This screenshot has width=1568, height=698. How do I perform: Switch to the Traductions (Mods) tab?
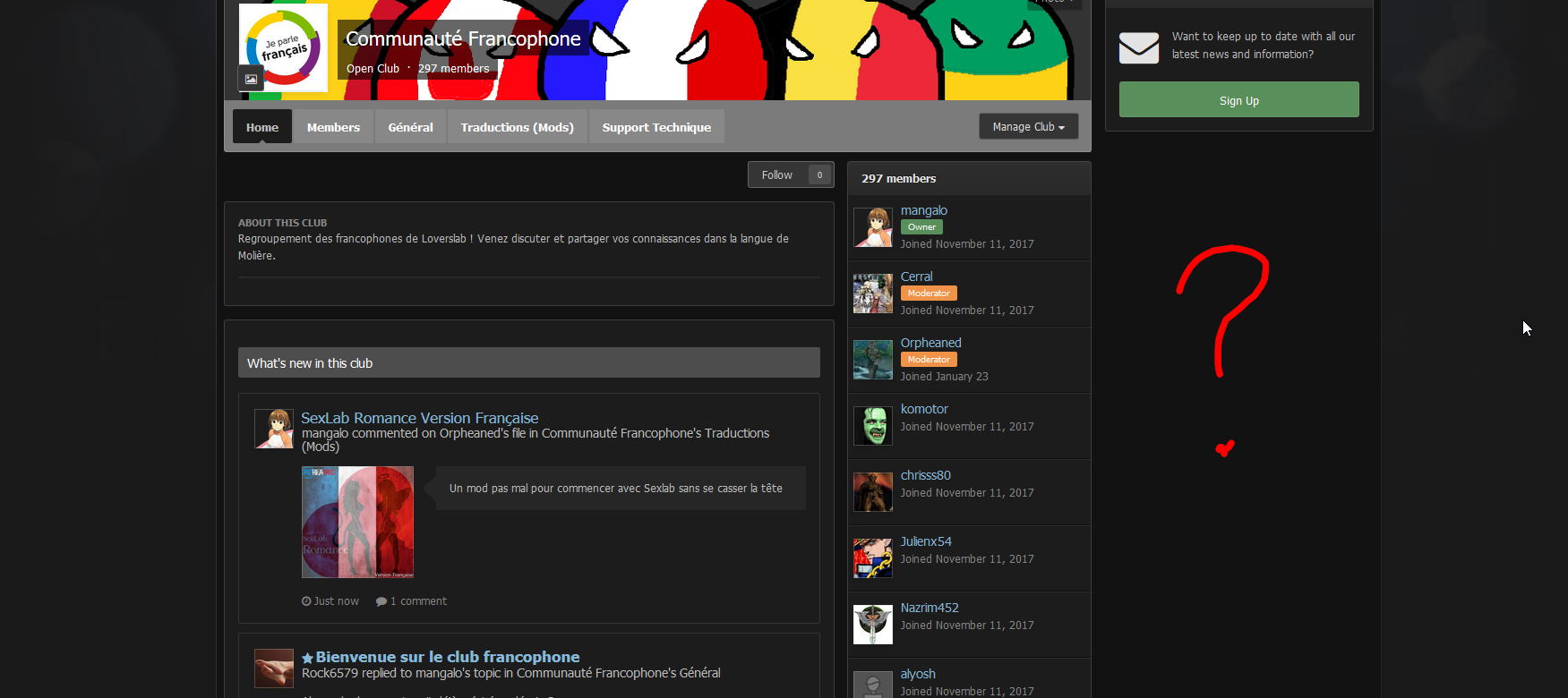click(x=518, y=127)
